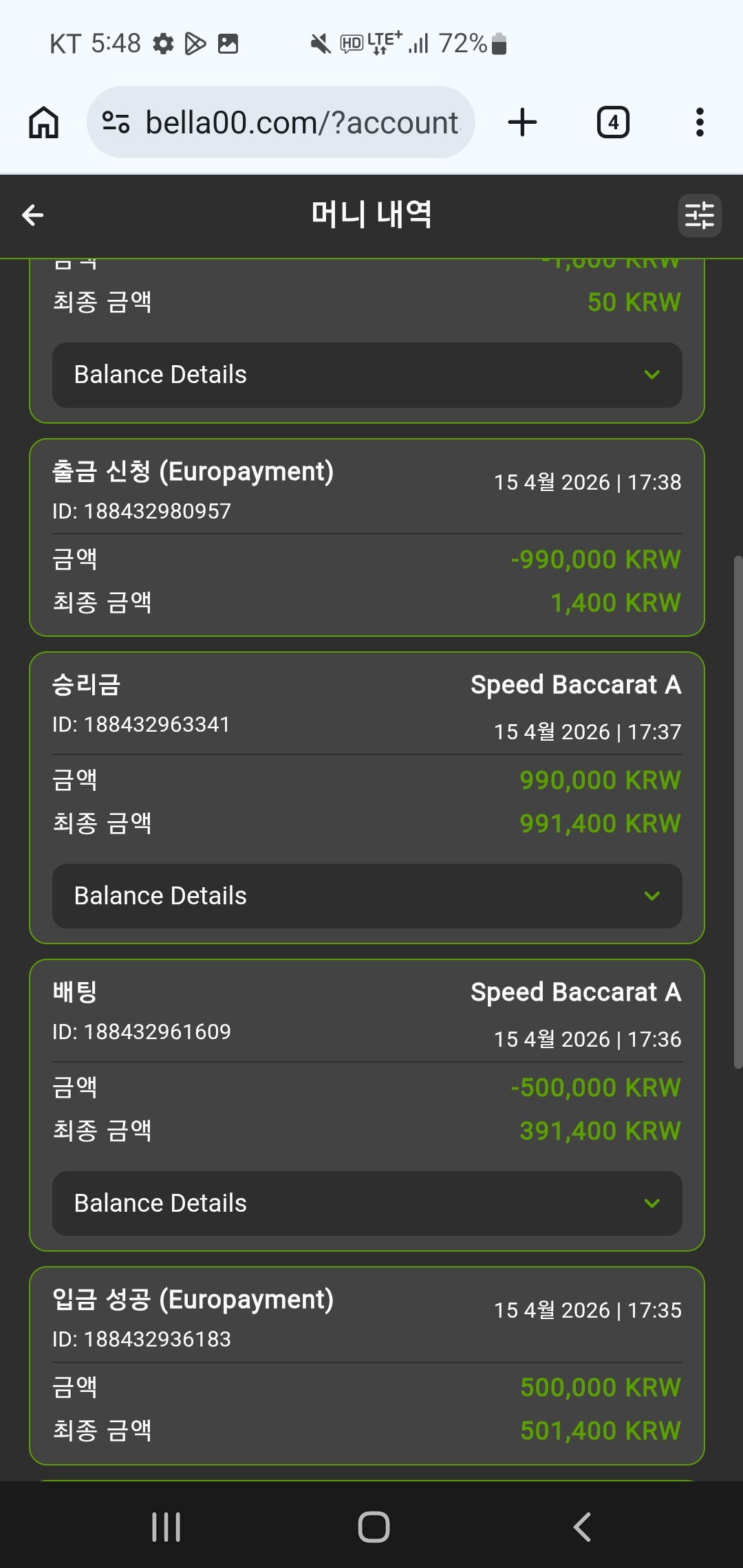Tap the bella00.com address bar
Viewport: 743px width, 1568px height.
[301, 122]
